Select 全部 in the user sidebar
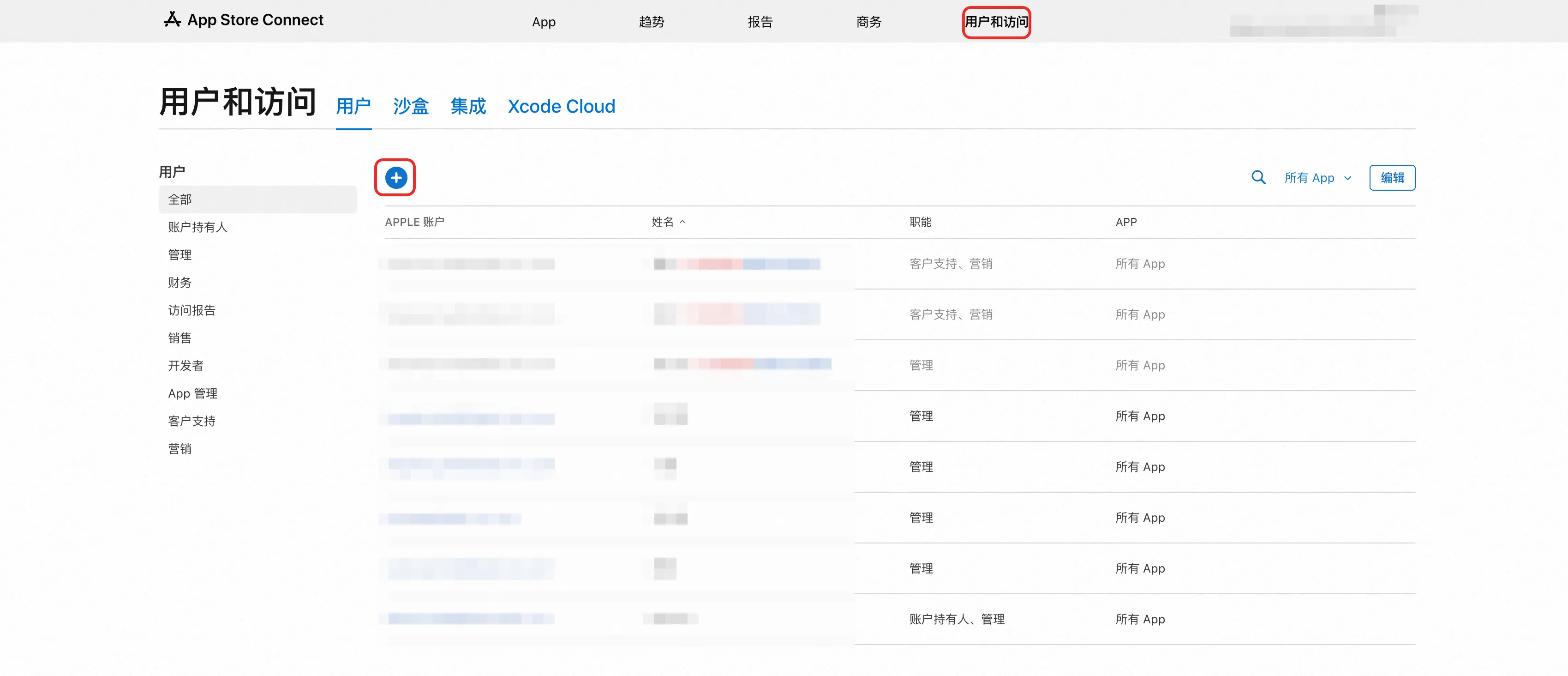The image size is (1568, 676). pos(257,200)
